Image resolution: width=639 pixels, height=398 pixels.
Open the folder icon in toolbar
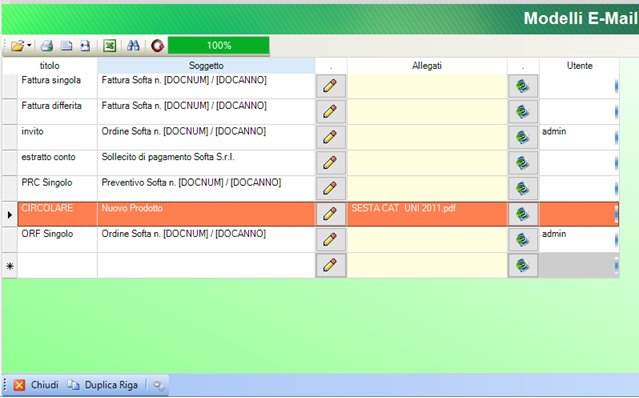point(18,46)
